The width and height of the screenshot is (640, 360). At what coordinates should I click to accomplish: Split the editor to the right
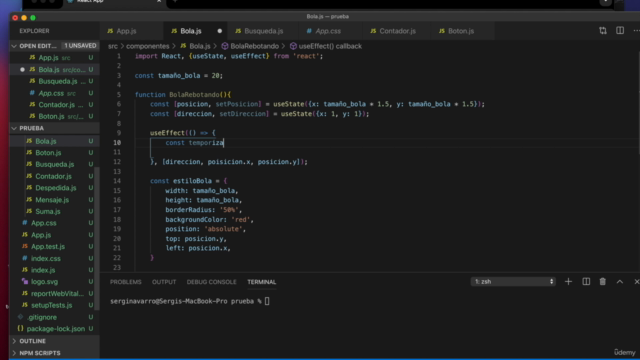coord(620,31)
